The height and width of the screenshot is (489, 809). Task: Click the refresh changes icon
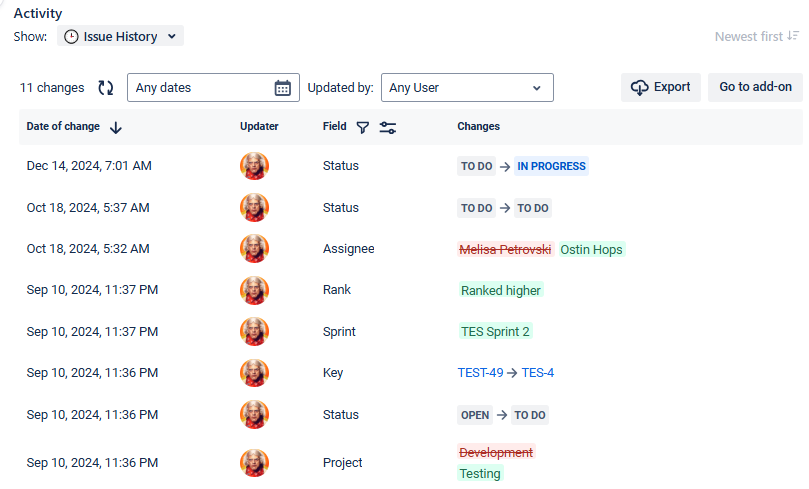click(x=105, y=88)
